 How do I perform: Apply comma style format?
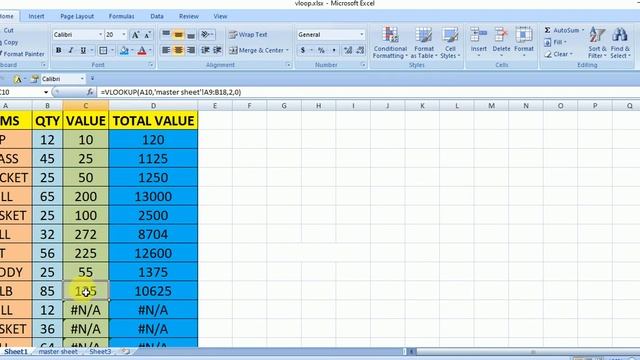334,50
